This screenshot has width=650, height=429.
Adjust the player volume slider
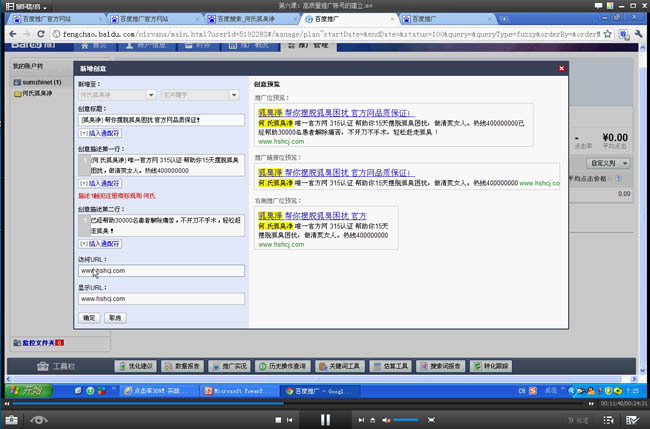click(405, 420)
